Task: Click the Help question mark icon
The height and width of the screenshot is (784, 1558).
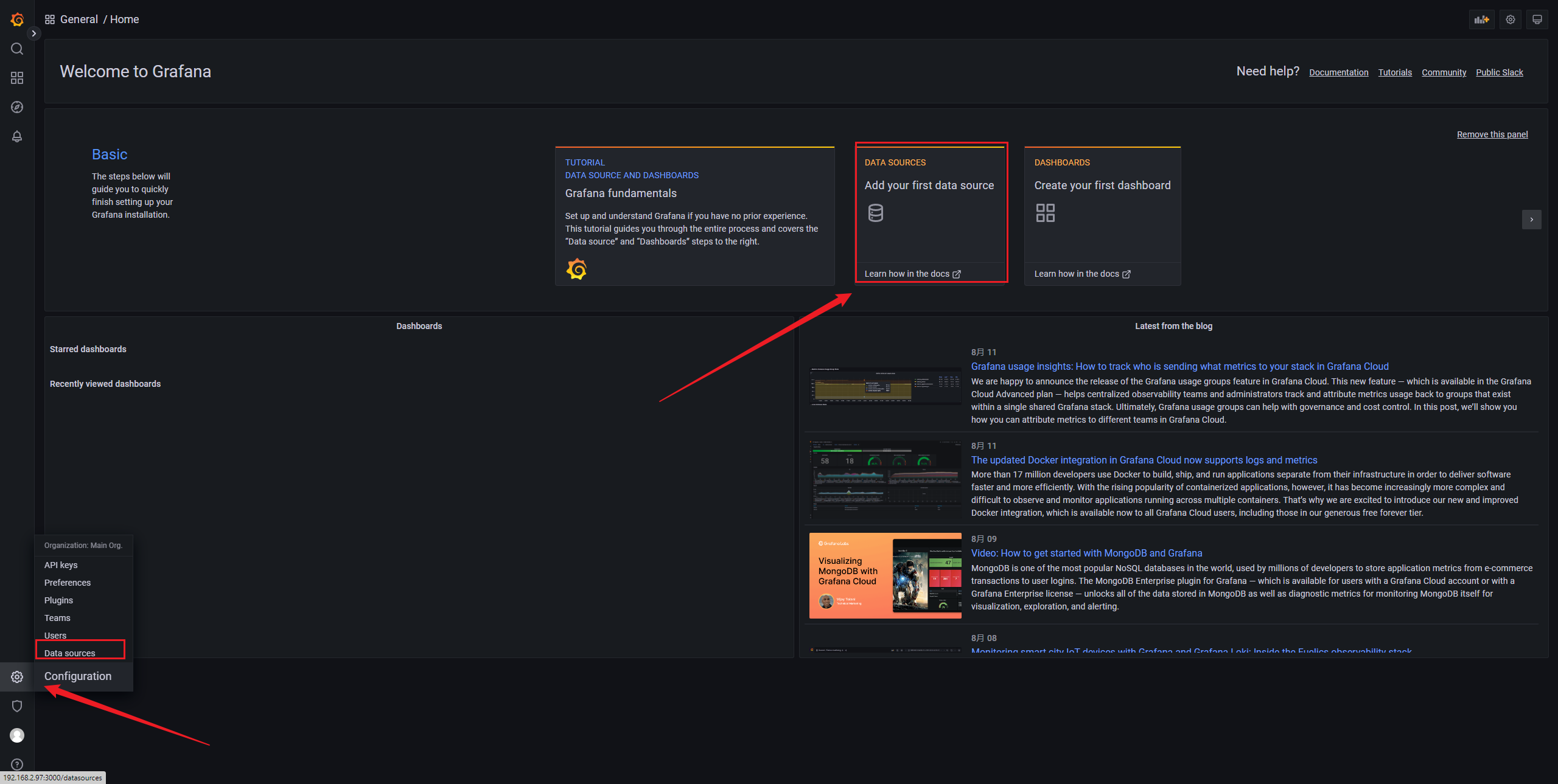Action: [x=17, y=765]
